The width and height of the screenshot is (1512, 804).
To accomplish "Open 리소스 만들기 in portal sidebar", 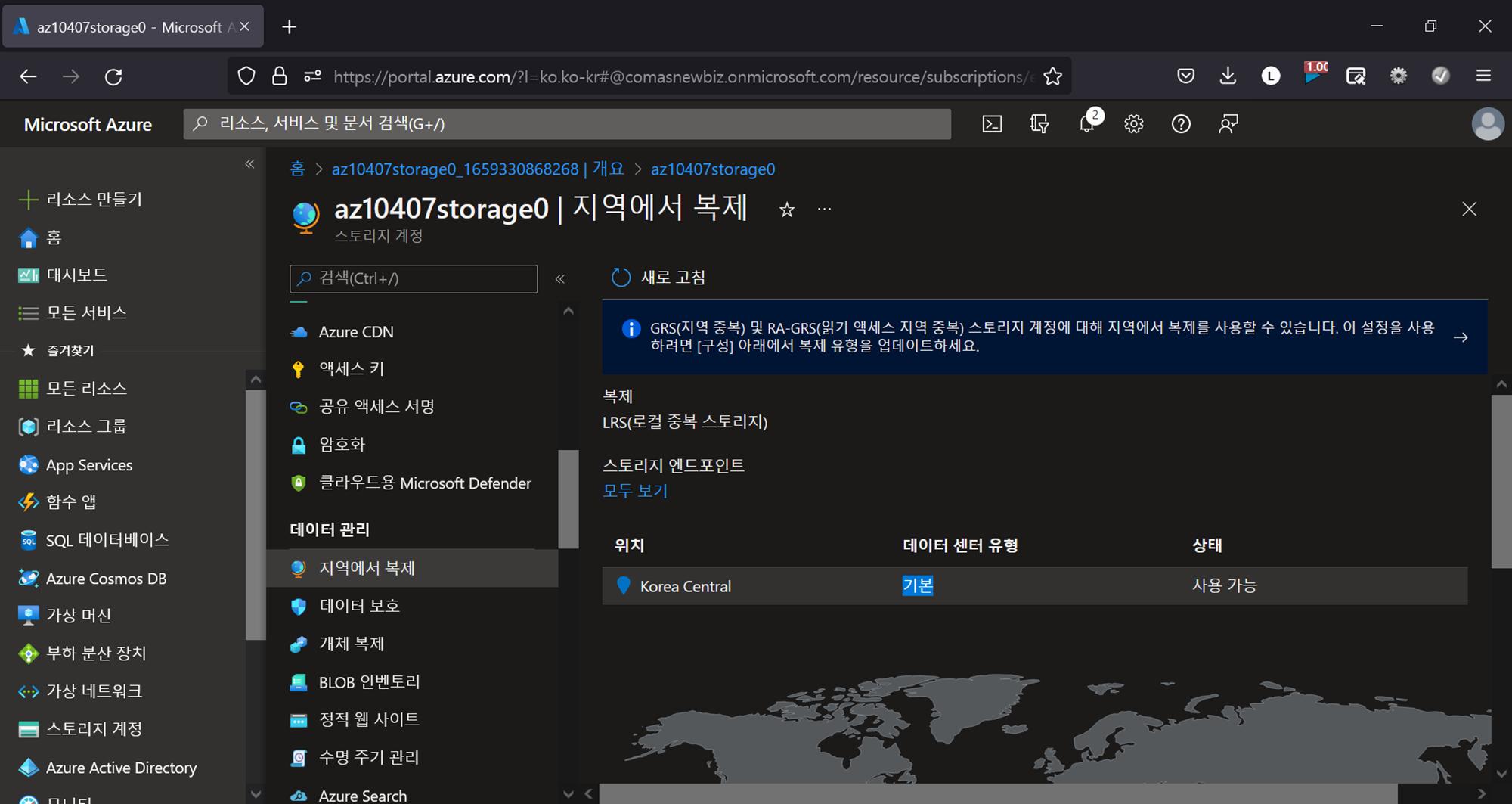I will point(80,200).
